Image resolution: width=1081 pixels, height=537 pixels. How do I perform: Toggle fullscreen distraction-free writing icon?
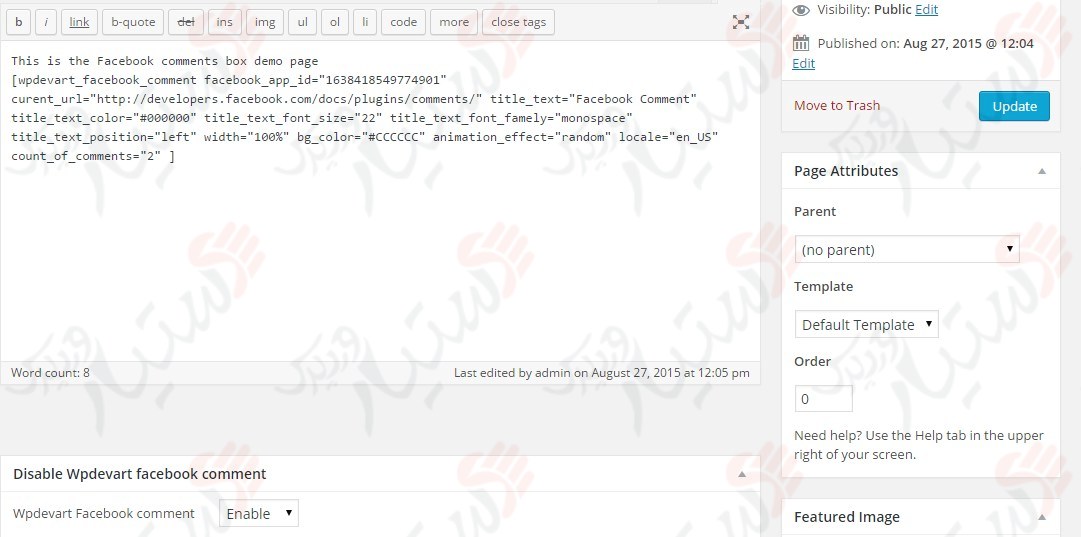[x=741, y=22]
